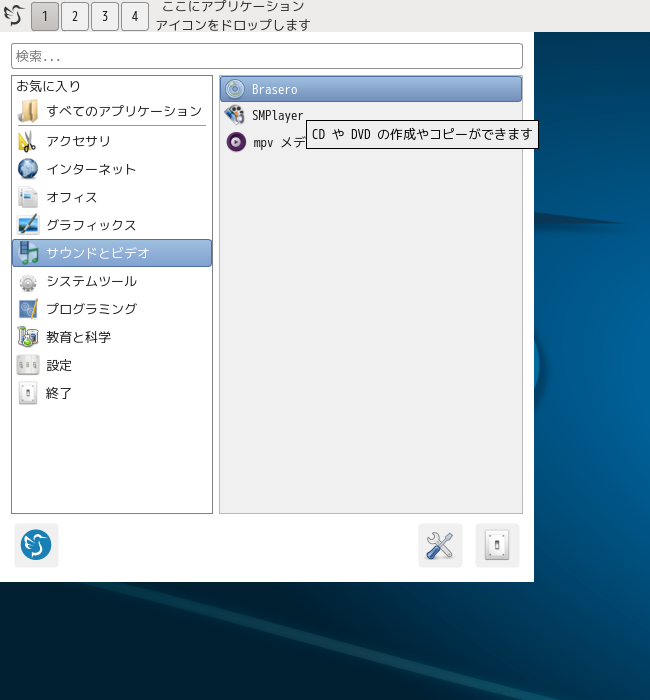650x700 pixels.
Task: Open the グラフィックス category
Action: [91, 225]
